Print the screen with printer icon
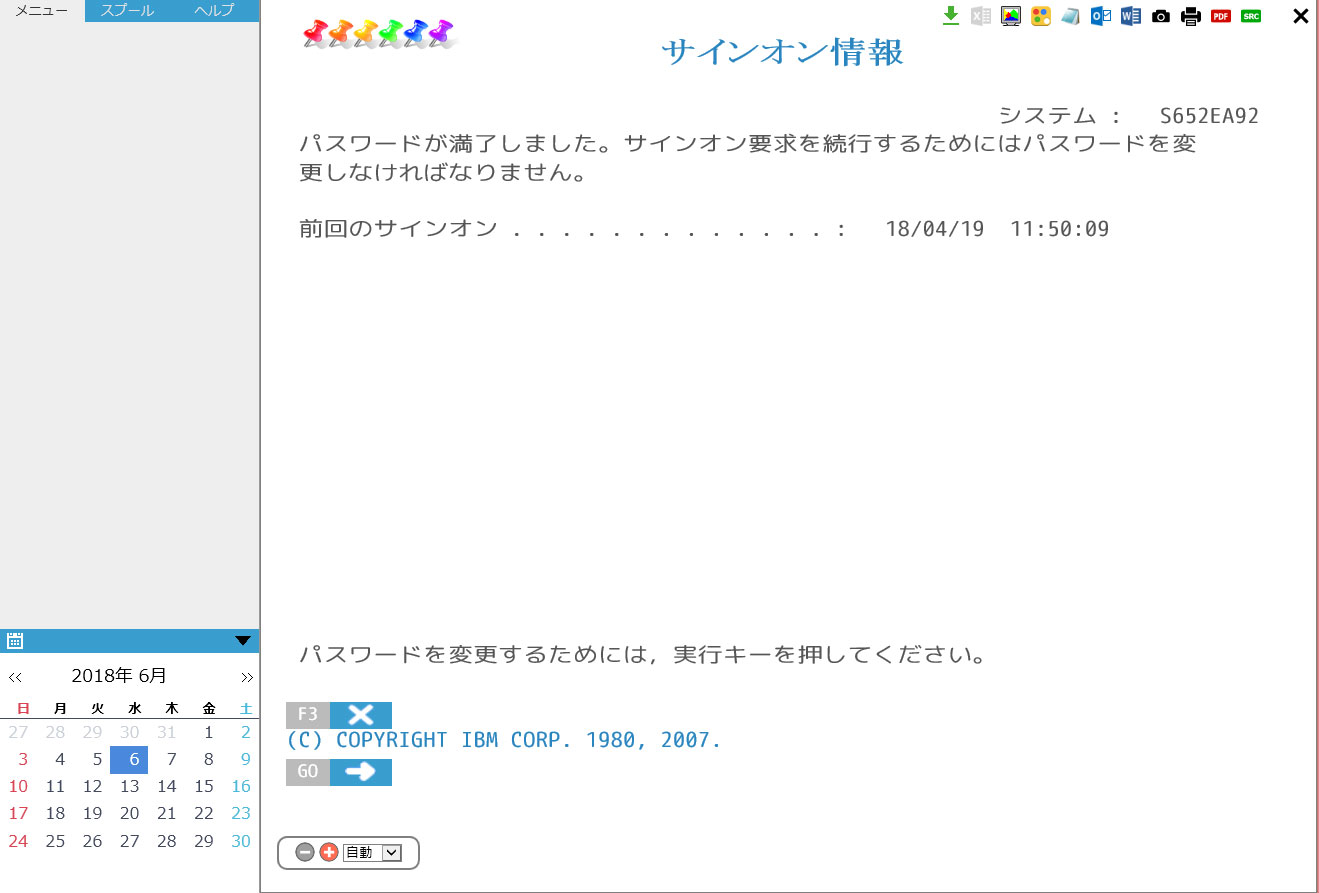Viewport: 1319px width, 893px height. [1191, 16]
